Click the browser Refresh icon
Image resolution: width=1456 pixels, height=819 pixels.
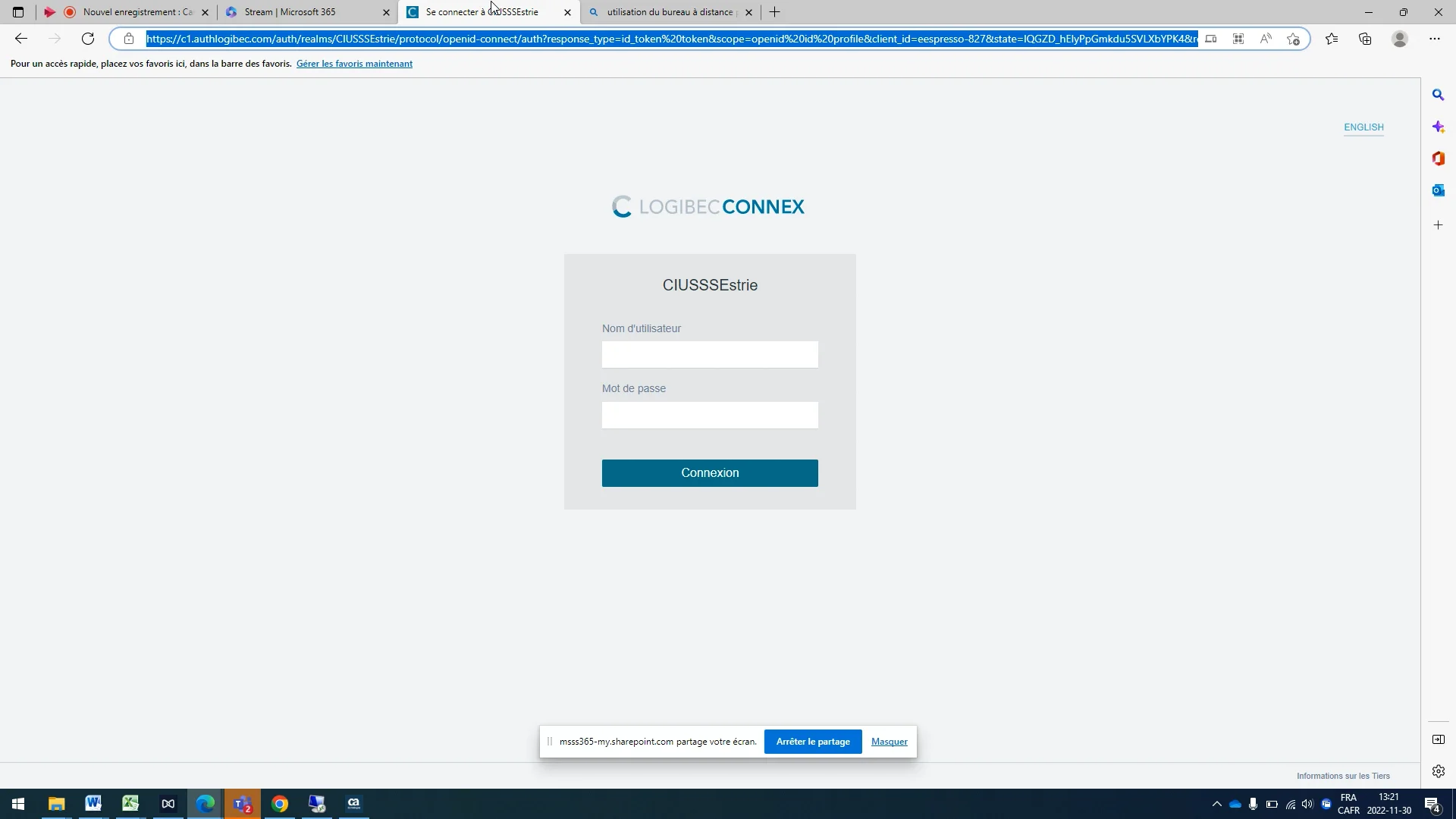click(88, 39)
